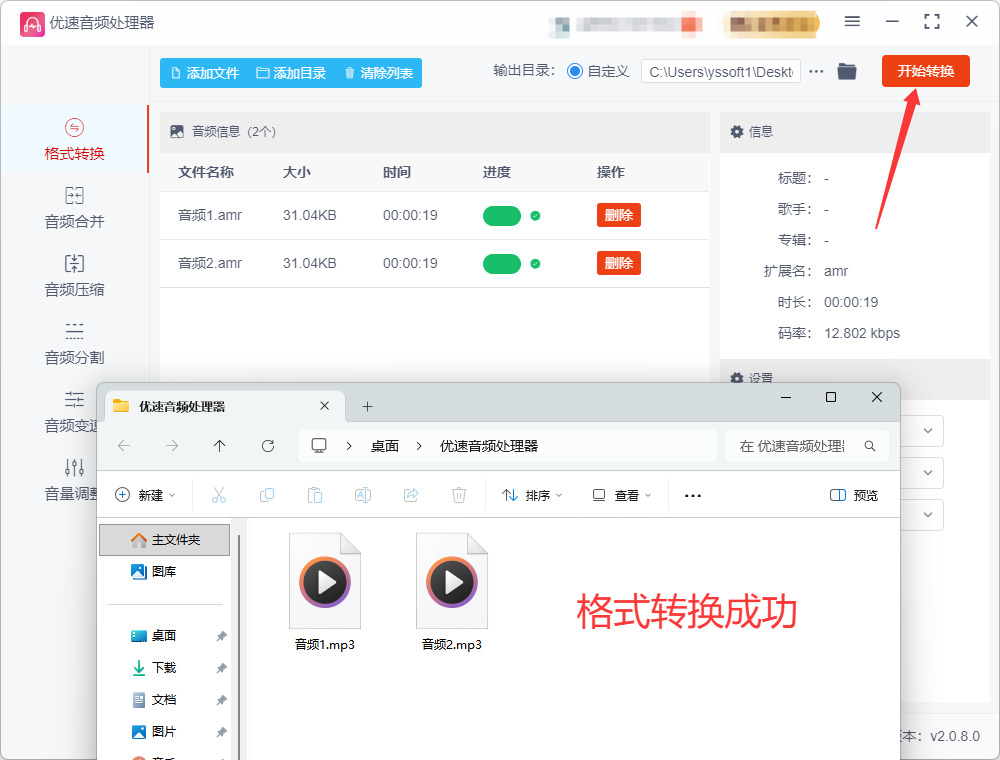Expand the second settings dropdown arrow
Screen dimensions: 1000x760
[x=928, y=472]
